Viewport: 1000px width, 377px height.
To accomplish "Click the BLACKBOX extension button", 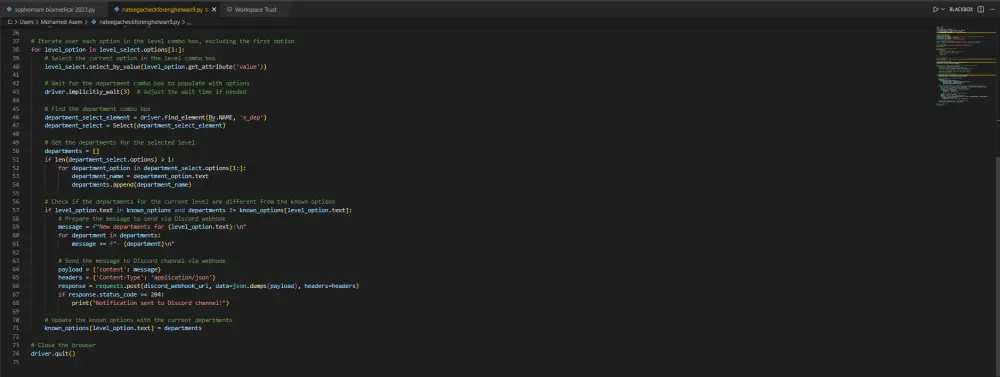I will click(961, 10).
